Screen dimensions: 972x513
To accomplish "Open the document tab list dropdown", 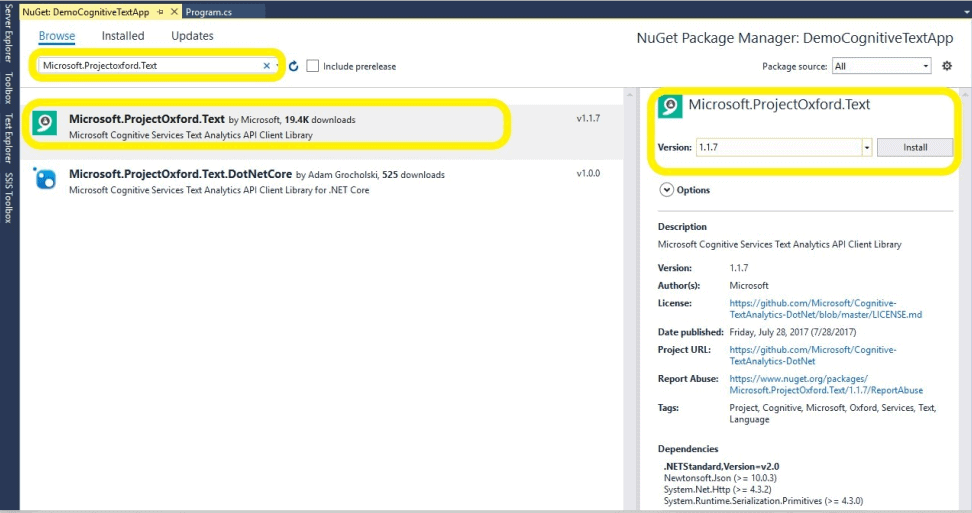I will coord(966,12).
